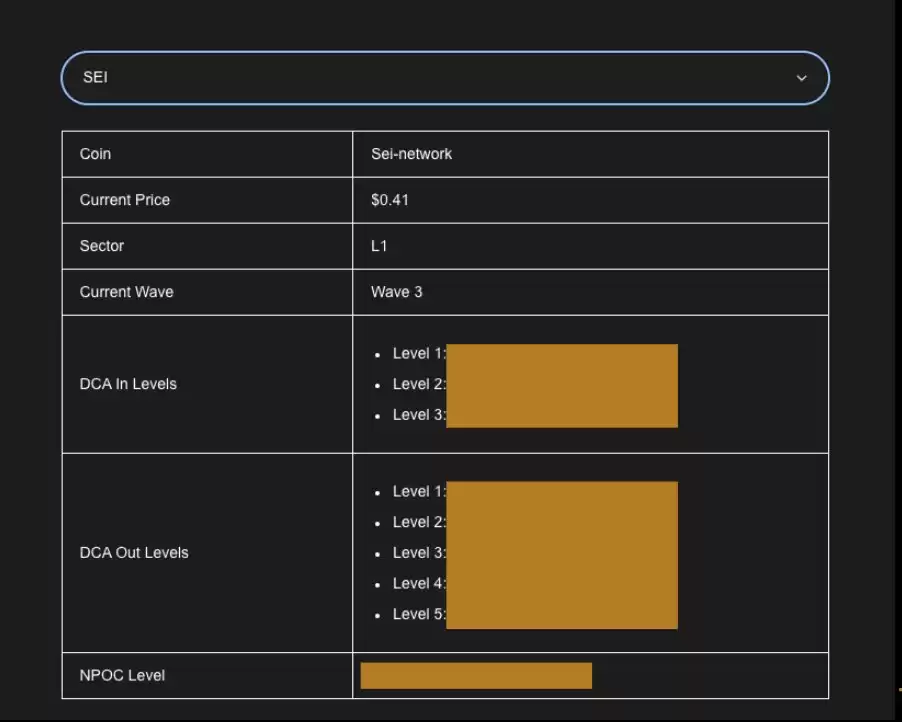Click 'Level 1:' under DCA Out Levels
902x722 pixels.
[x=419, y=491]
